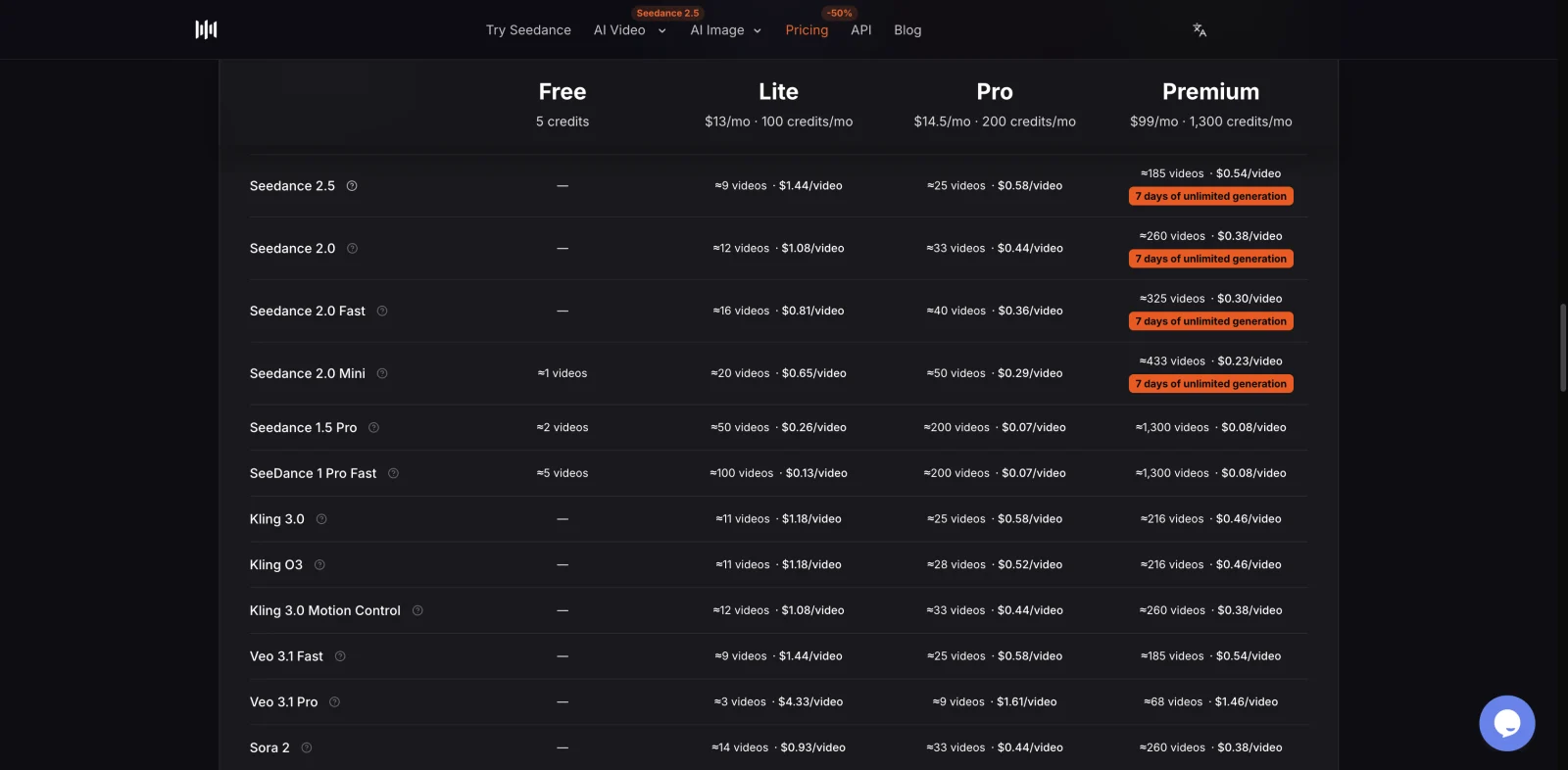This screenshot has height=770, width=1568.
Task: Click the unlimited generation badge for Seedance 2.0
Action: (x=1211, y=259)
